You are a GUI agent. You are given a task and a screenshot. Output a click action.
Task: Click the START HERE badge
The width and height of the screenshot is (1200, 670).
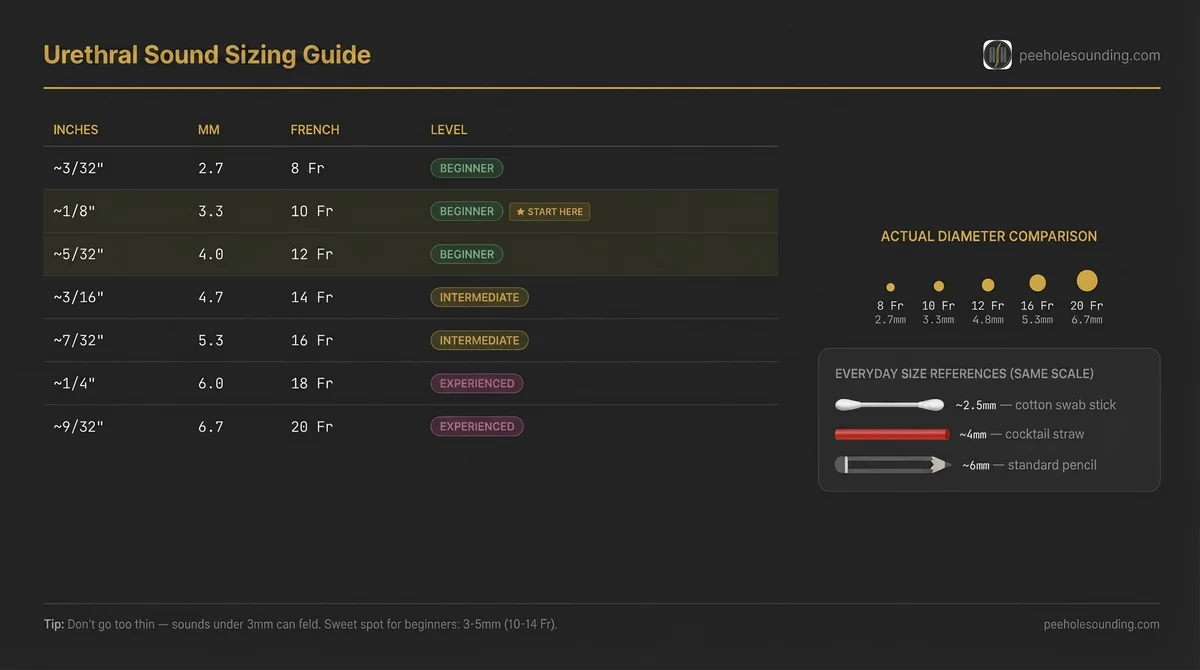[549, 211]
